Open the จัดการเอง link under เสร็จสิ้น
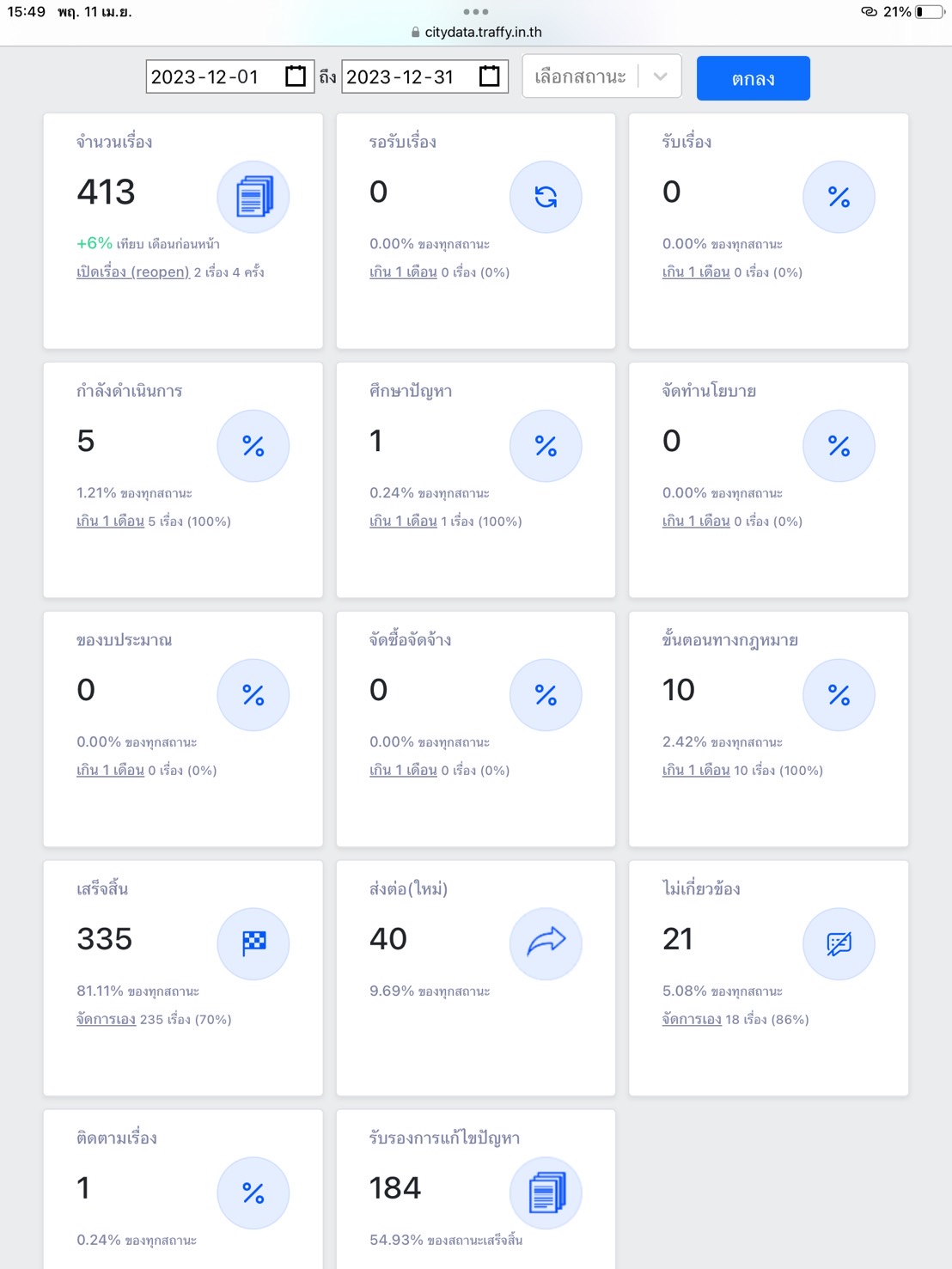Screen dimensions: 952x1269 pos(106,1019)
